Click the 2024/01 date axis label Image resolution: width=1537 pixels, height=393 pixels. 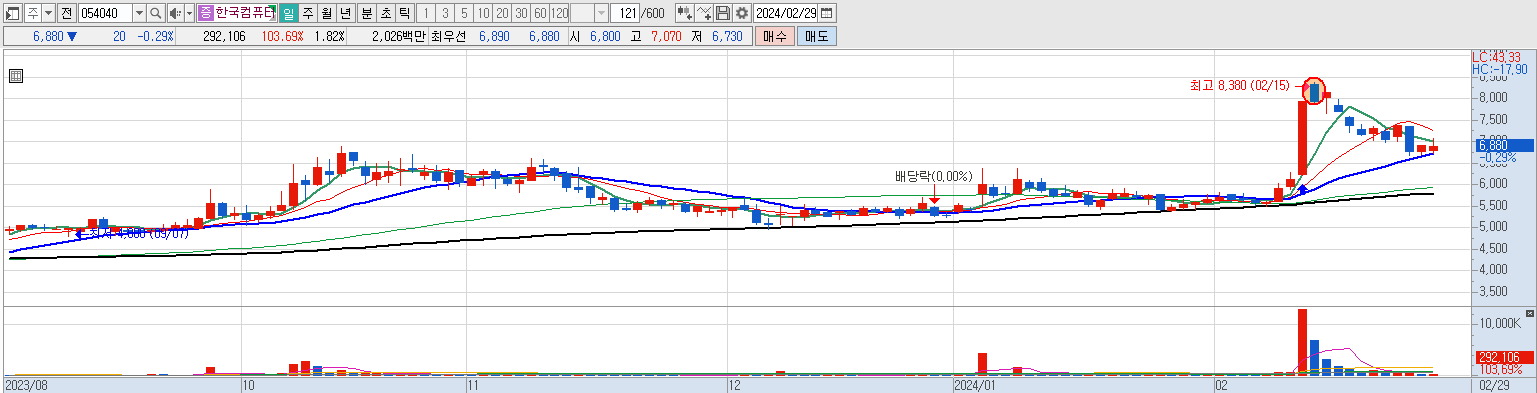click(975, 384)
